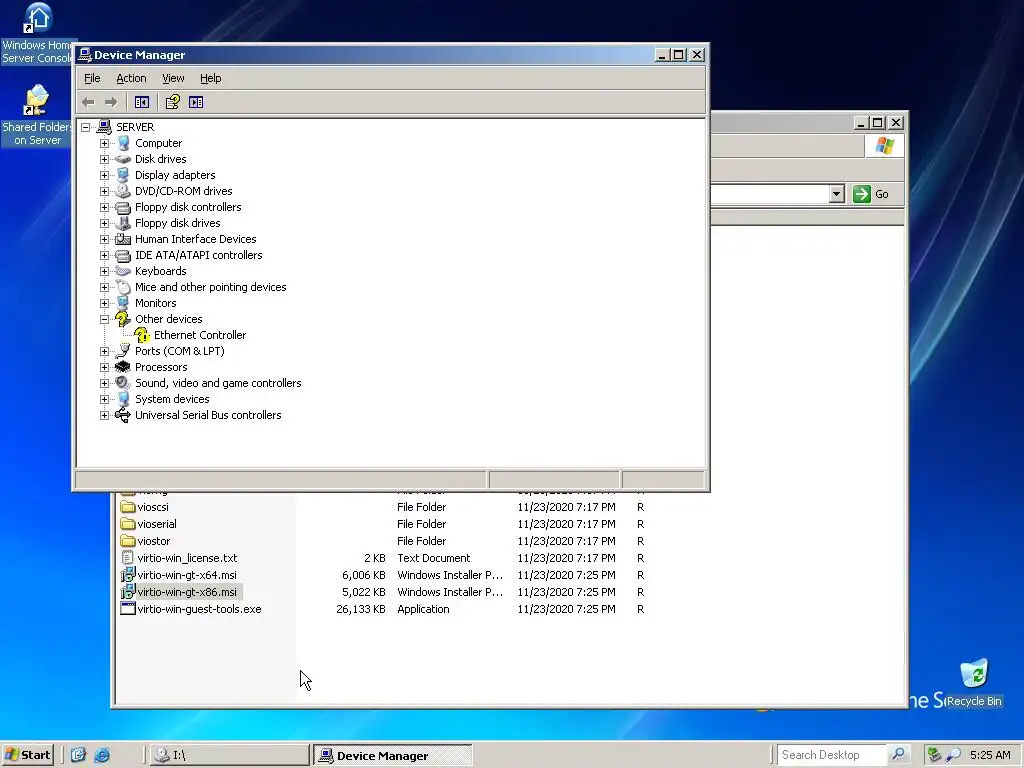Select the IDE ATA/ATAPI controllers icon
This screenshot has height=768, width=1024.
[123, 255]
